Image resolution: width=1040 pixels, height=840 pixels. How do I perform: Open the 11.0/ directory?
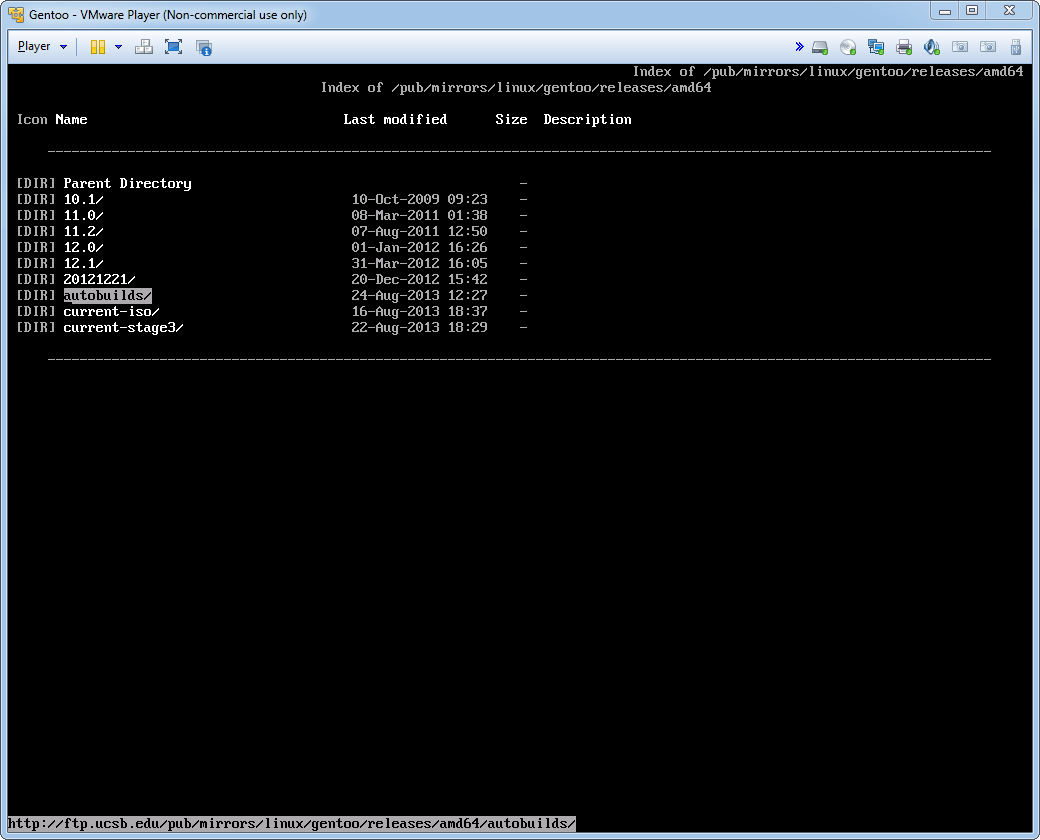(84, 215)
